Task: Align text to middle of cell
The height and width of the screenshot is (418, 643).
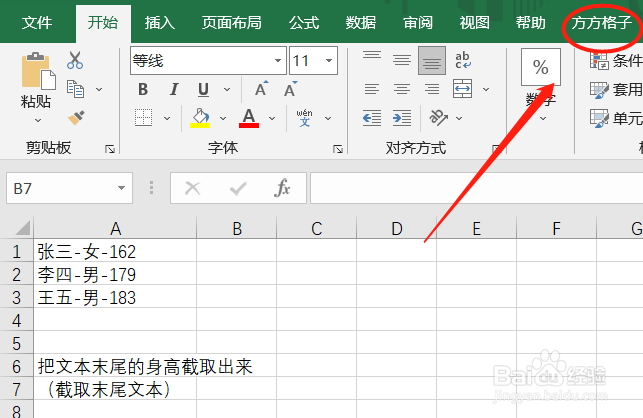Action: [402, 60]
